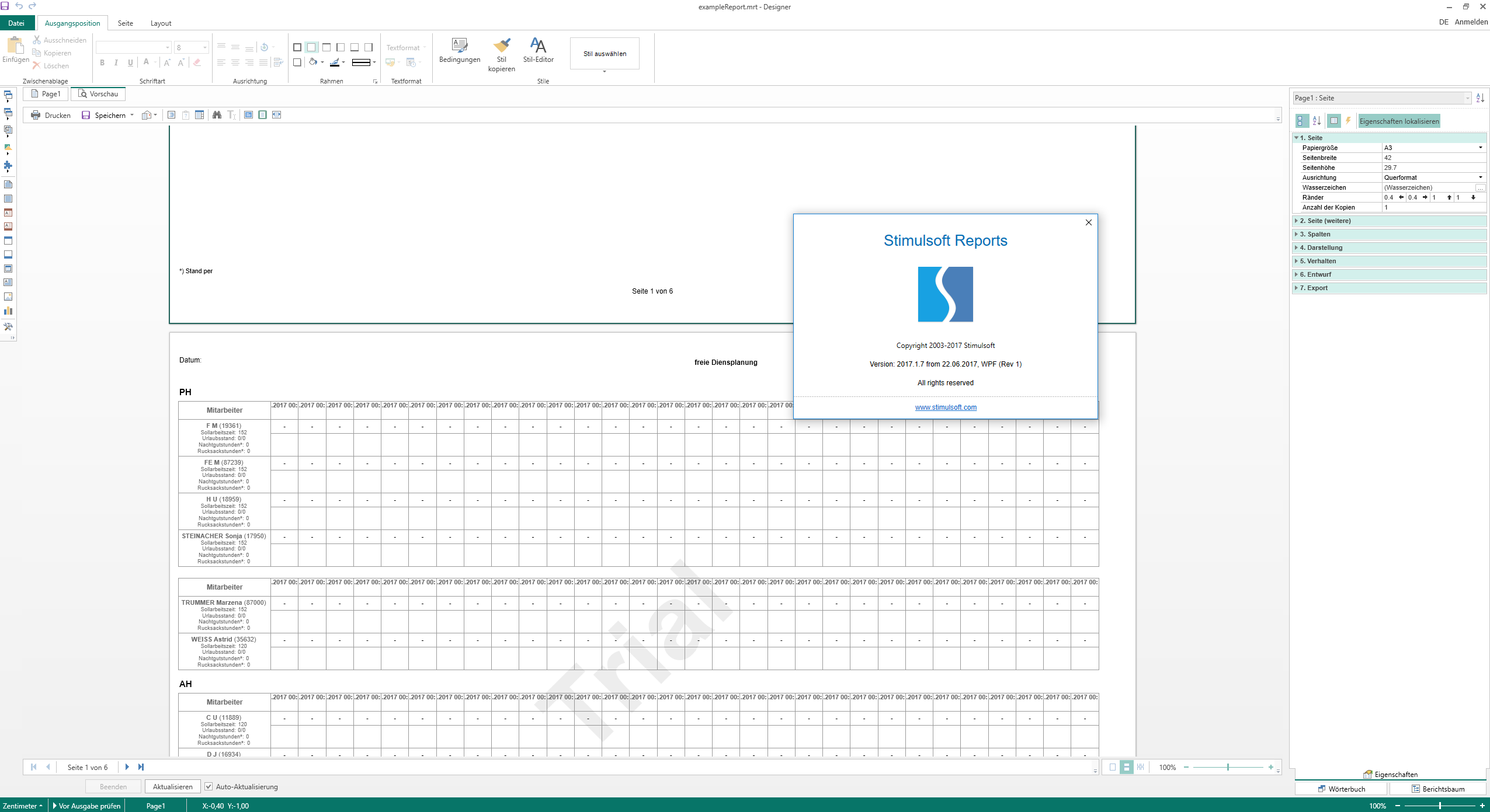The width and height of the screenshot is (1490, 812).
Task: Click Vor Ausgabe prüfen in status bar
Action: [86, 806]
